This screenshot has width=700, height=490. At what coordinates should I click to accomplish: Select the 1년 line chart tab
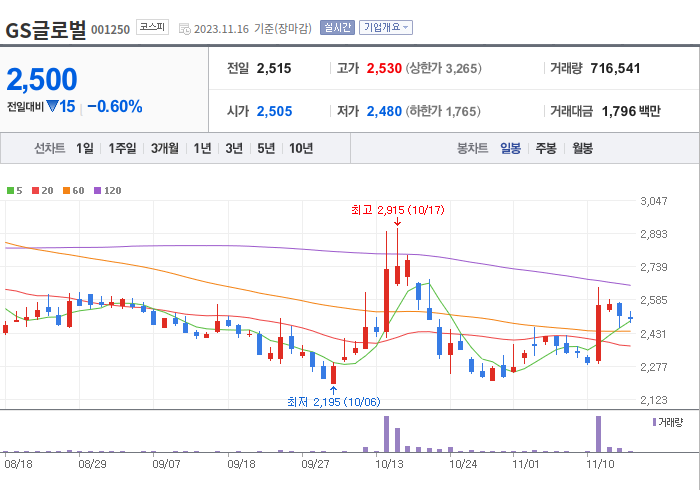(x=202, y=148)
